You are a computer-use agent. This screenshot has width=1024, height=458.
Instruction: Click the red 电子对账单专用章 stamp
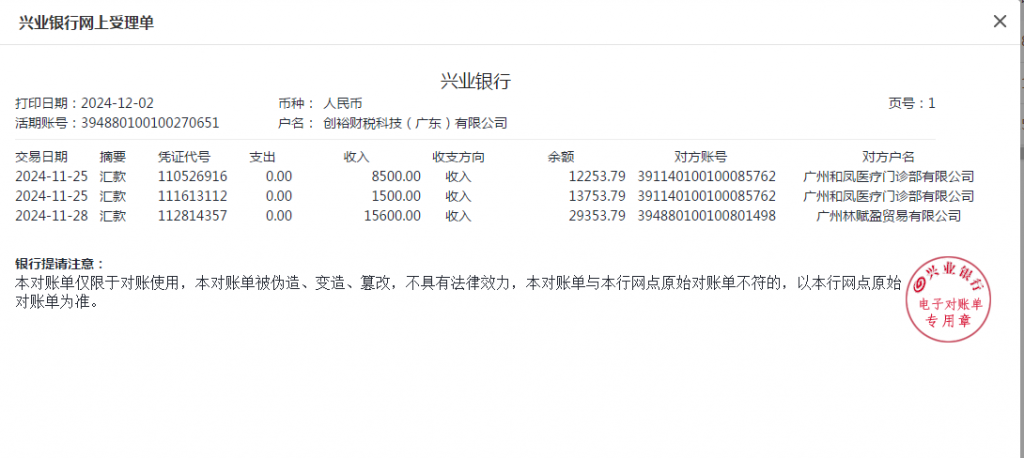tap(948, 299)
